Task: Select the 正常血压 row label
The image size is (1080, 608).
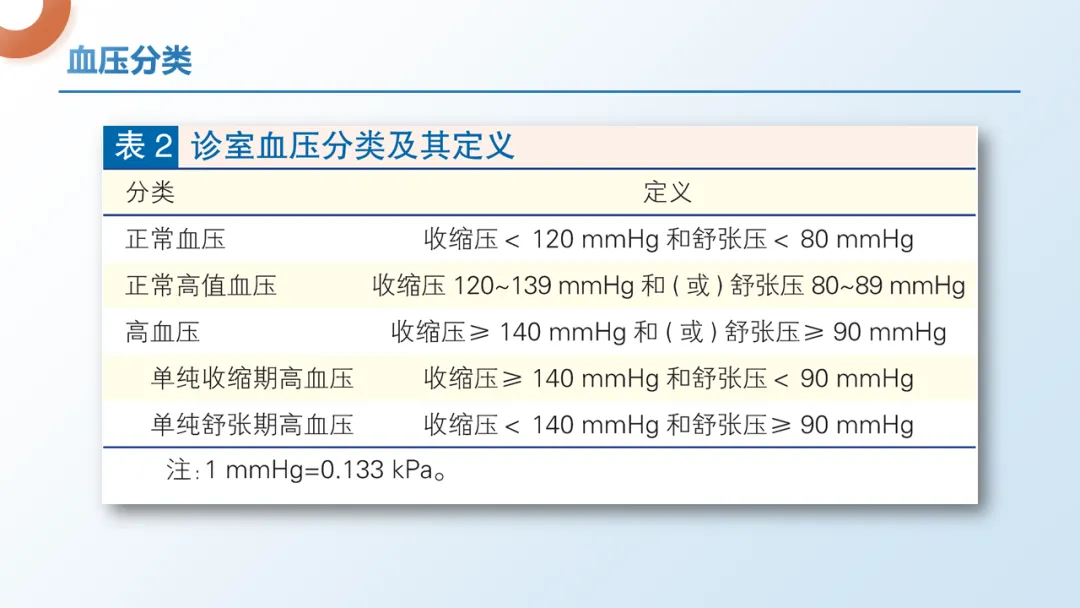Action: [x=176, y=240]
